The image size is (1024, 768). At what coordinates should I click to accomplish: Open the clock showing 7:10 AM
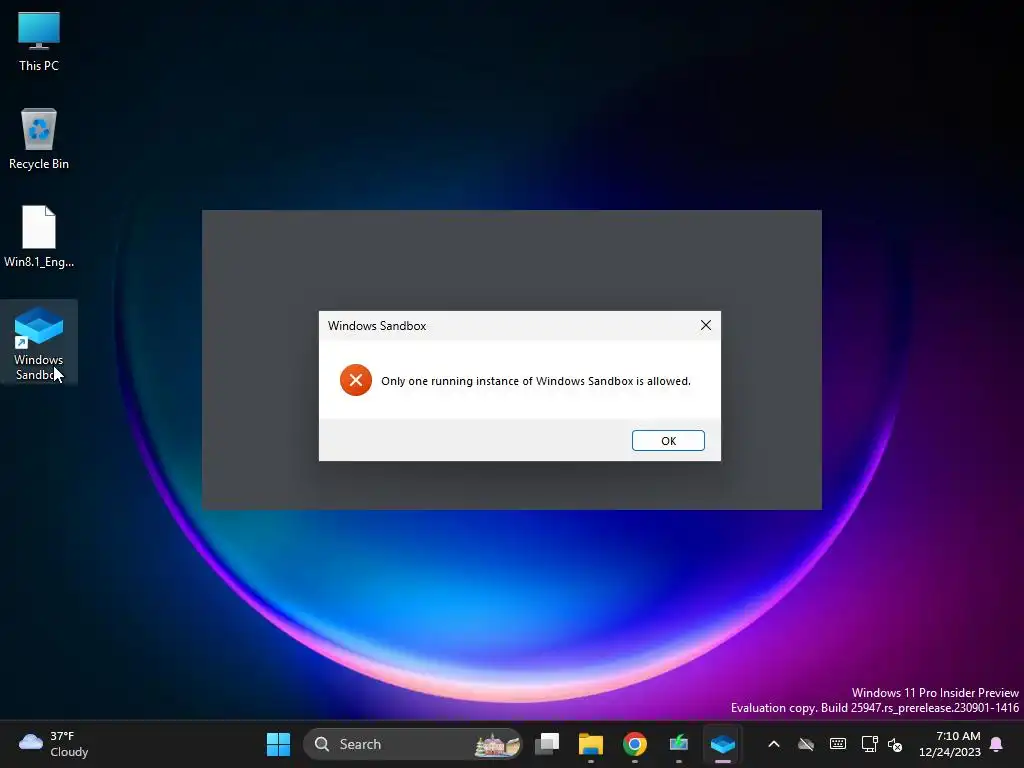tap(950, 744)
